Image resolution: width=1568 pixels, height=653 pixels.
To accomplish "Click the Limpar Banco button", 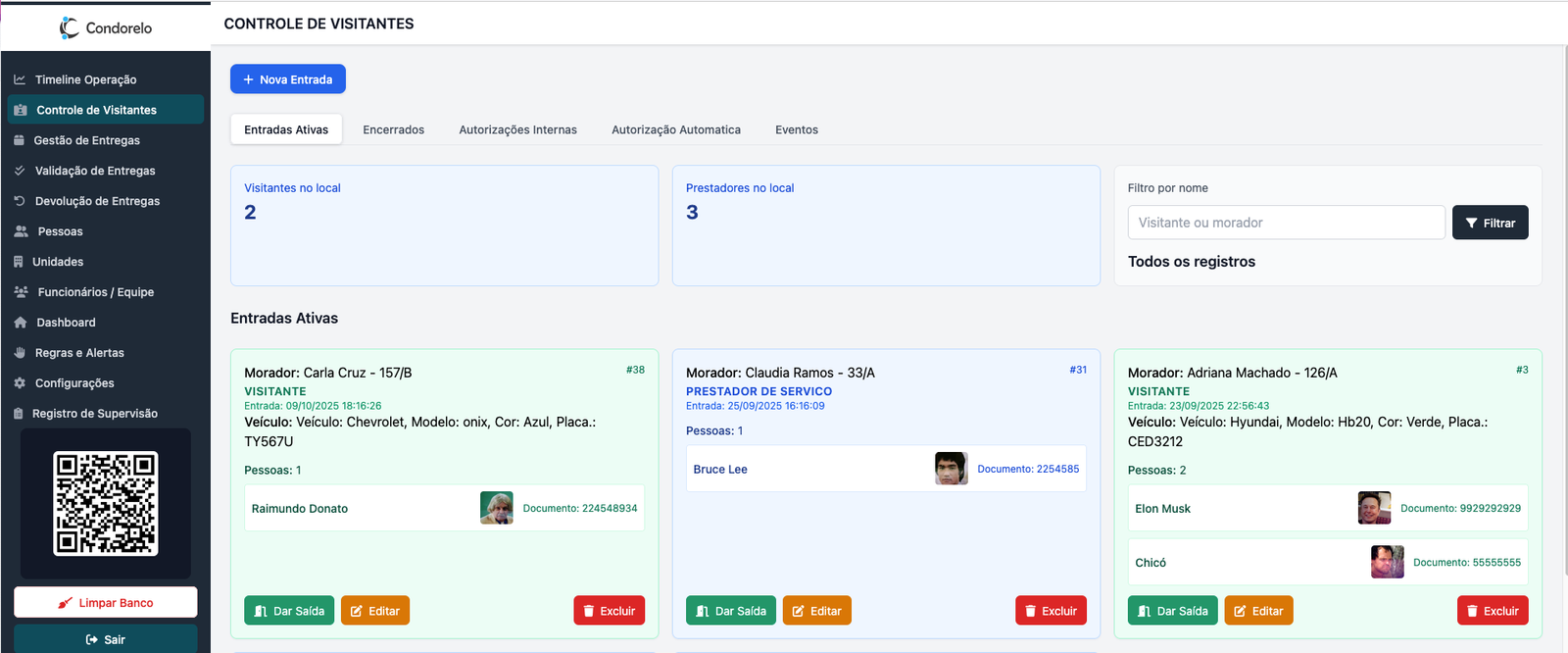I will click(106, 603).
